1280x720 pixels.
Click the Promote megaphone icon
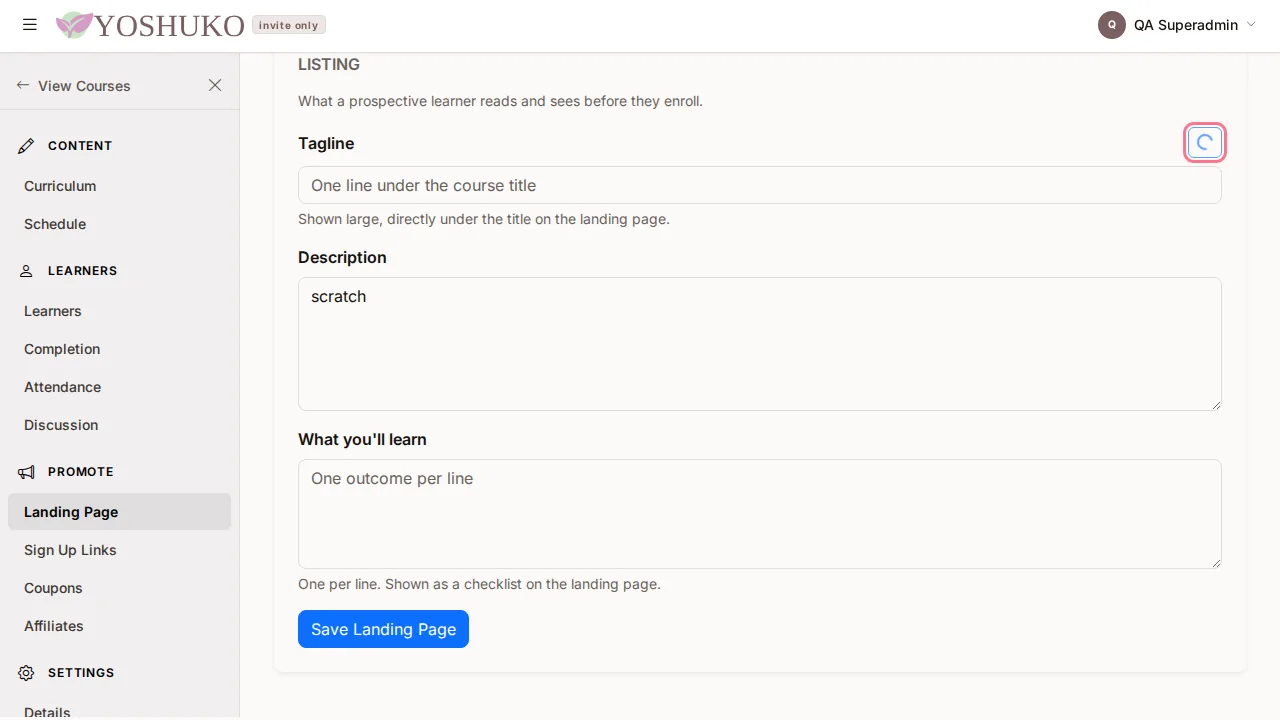click(x=27, y=472)
